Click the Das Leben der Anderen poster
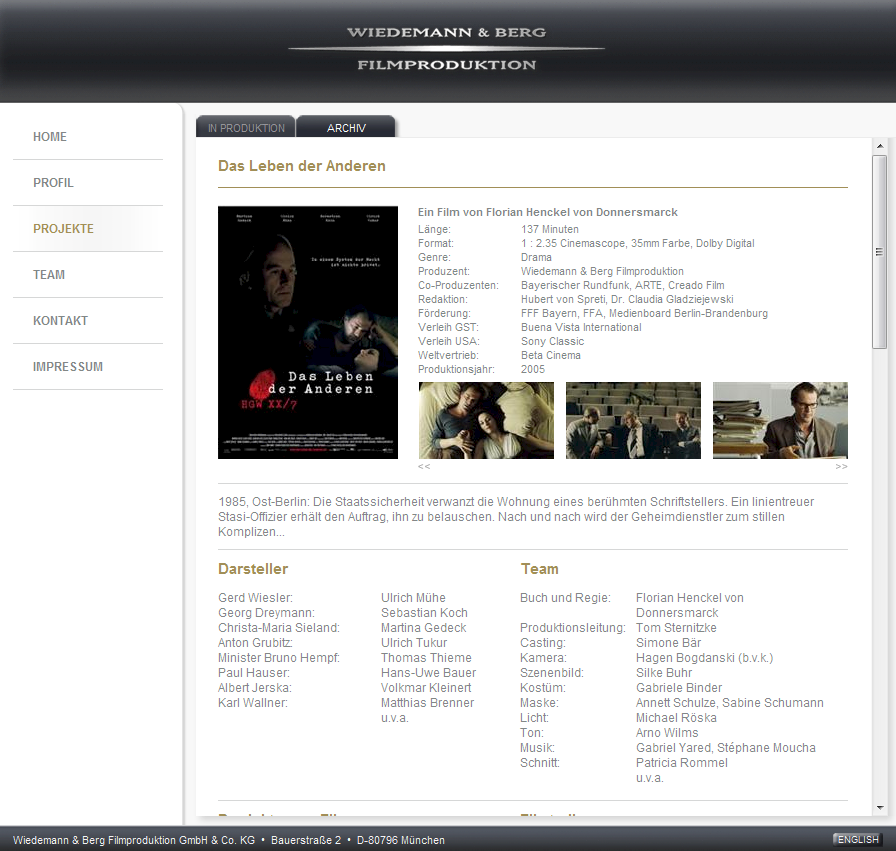 coord(308,332)
